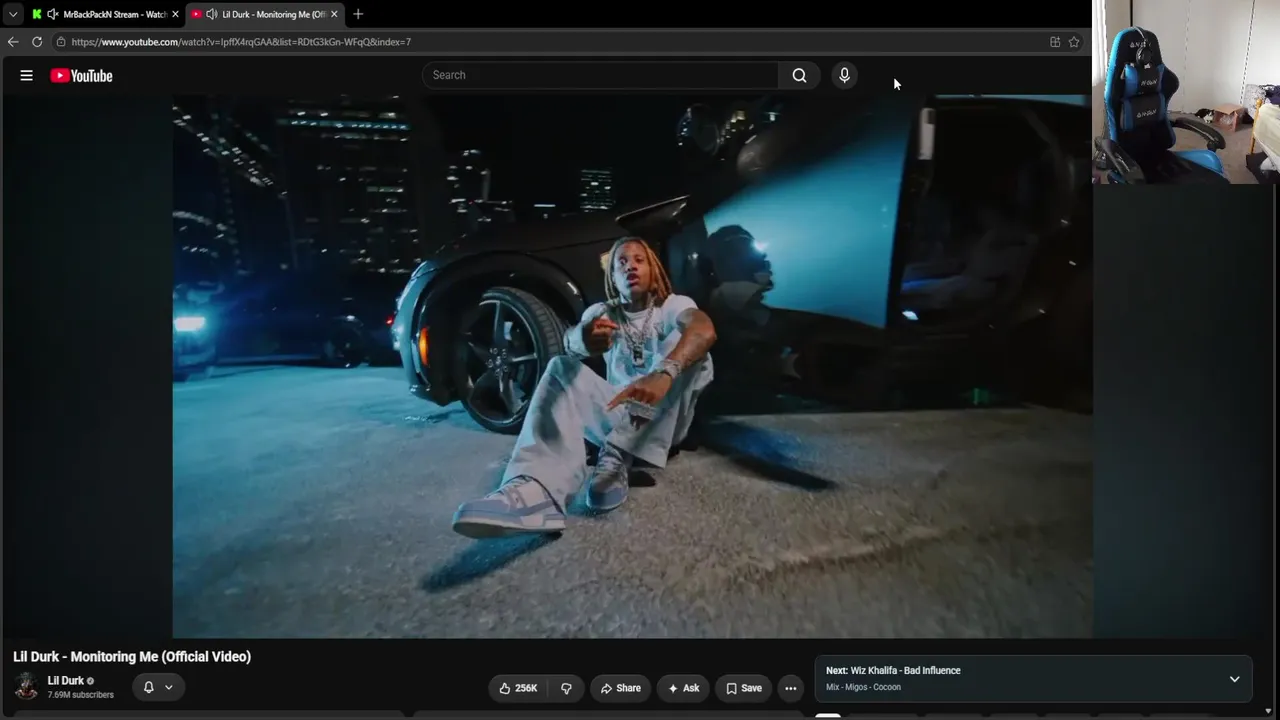Close the Lil Durk Monitoring Me tab
The height and width of the screenshot is (720, 1280).
[334, 14]
